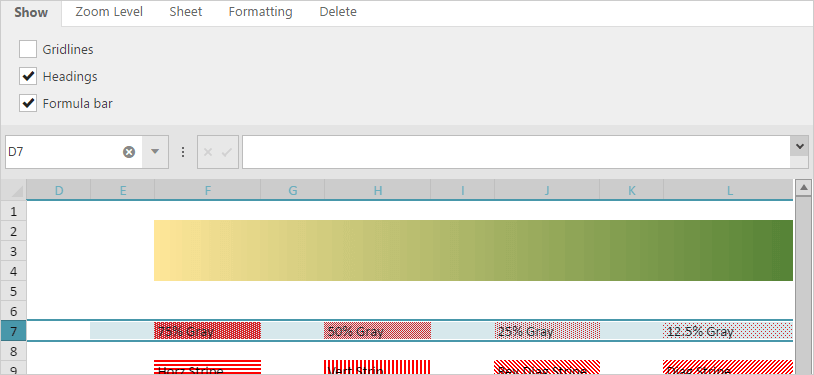Open the Delete tab
The height and width of the screenshot is (375, 814).
pos(338,12)
